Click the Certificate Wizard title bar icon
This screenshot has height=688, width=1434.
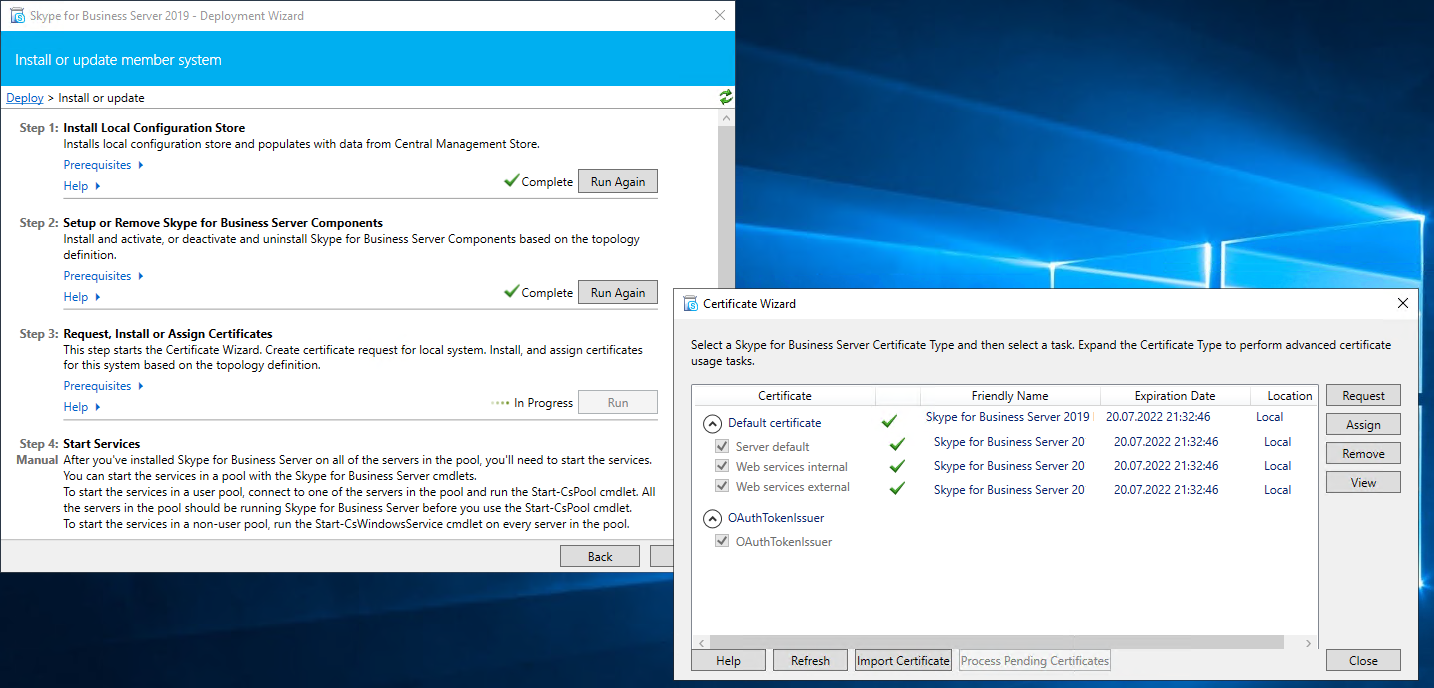pos(689,303)
